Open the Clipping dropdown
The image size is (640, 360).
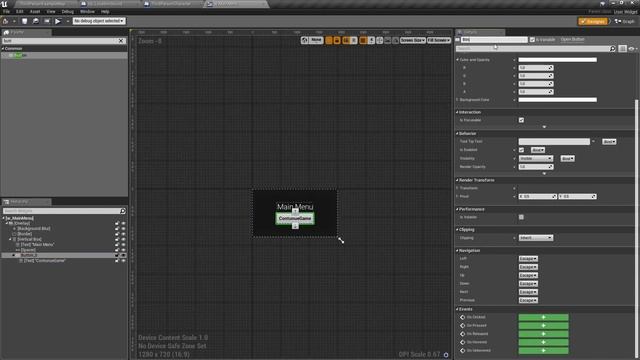point(536,238)
